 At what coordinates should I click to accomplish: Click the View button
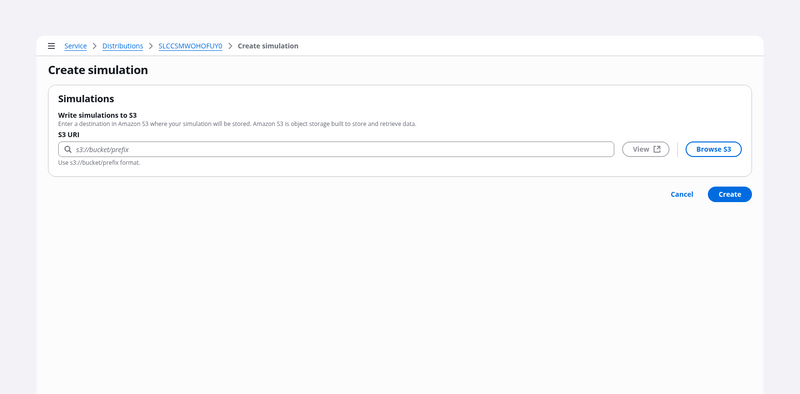click(645, 150)
